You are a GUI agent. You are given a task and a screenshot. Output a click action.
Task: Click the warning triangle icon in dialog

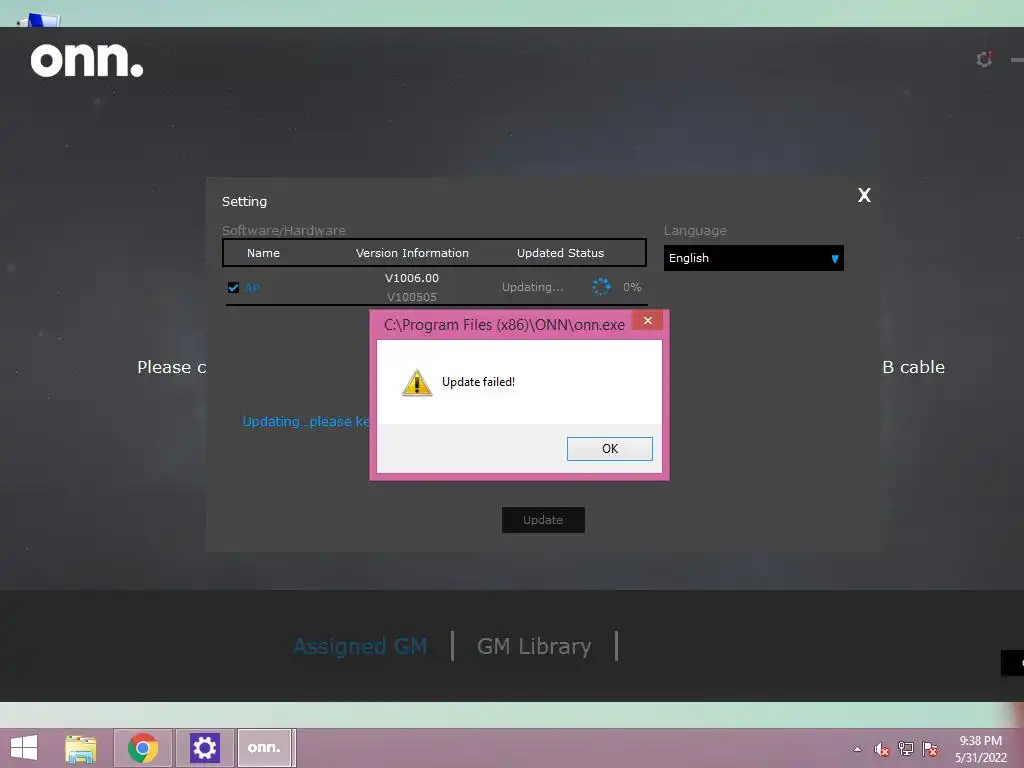(417, 383)
